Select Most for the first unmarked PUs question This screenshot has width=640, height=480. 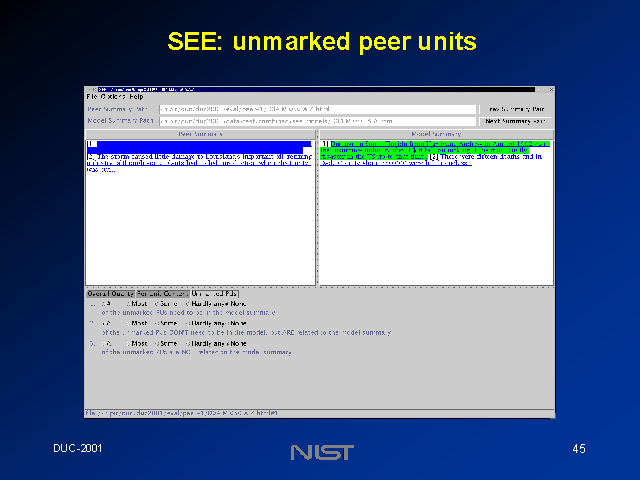point(130,303)
